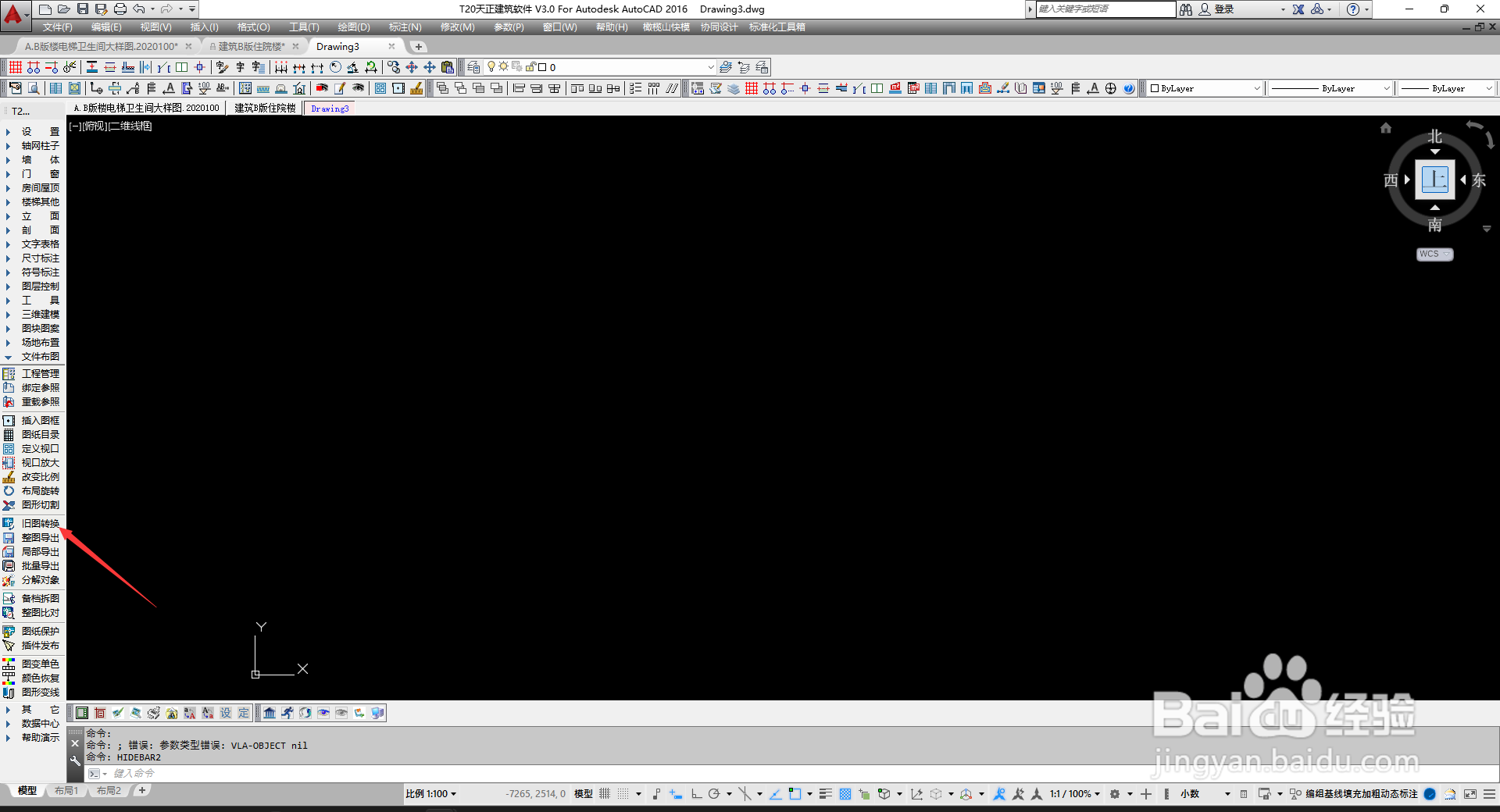Click the 分解对象 icon
1500x812 pixels.
coord(9,580)
